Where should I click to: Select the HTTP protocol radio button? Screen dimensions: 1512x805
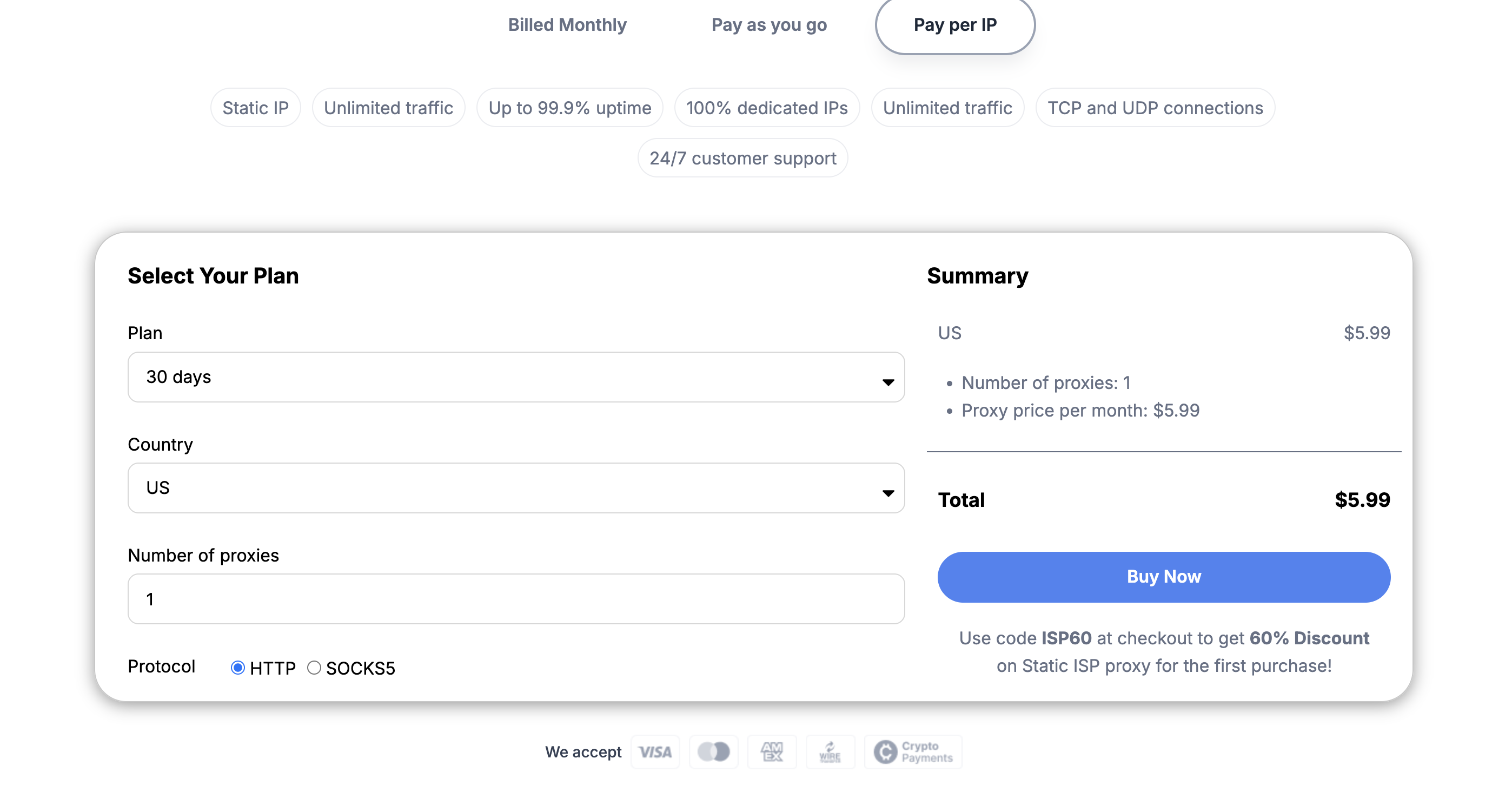pos(238,668)
